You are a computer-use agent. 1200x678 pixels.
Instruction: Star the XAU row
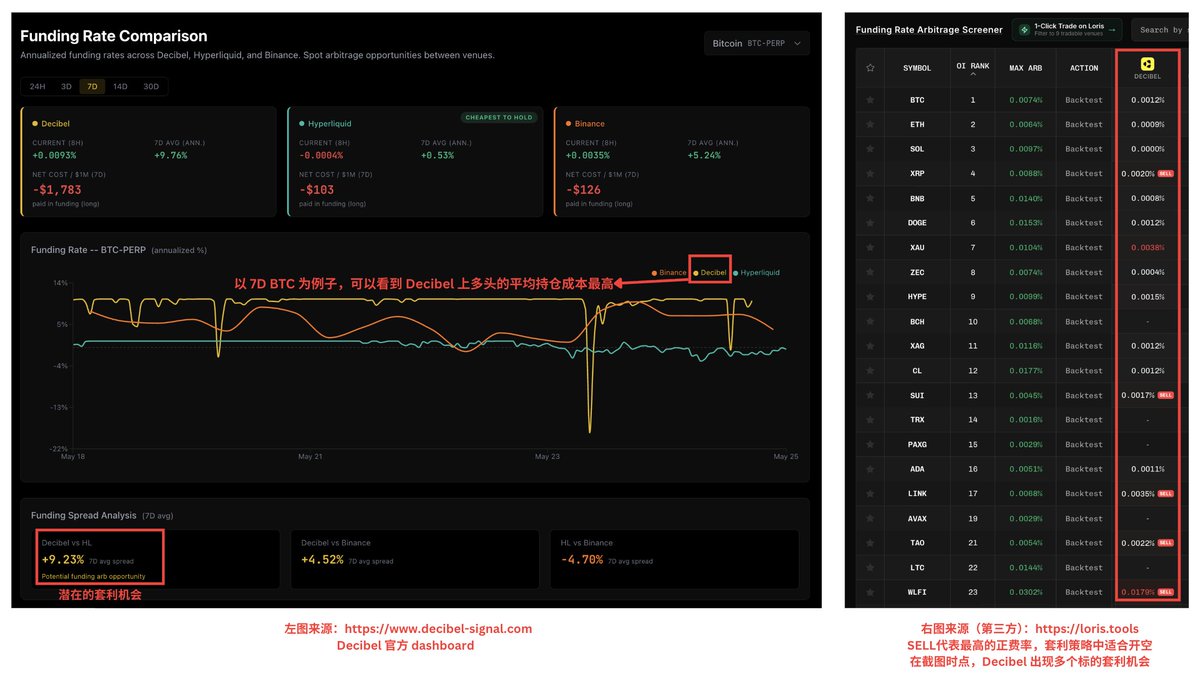870,247
